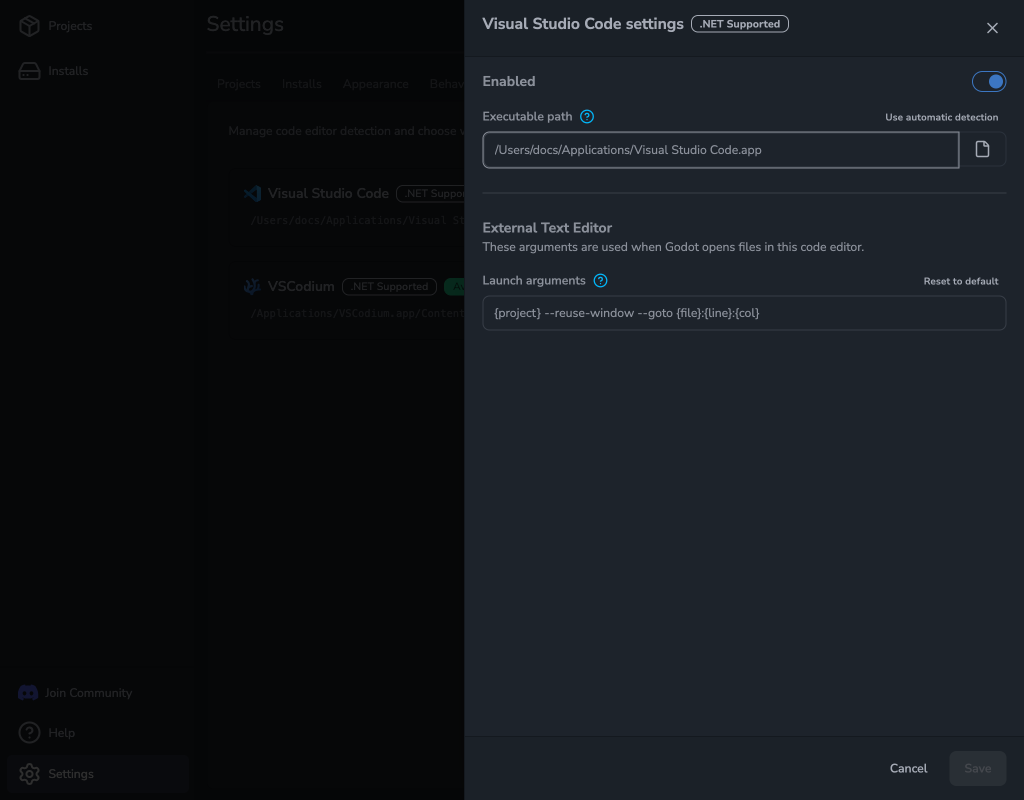The width and height of the screenshot is (1024, 800).
Task: Click the External Text Editor heading
Action: (547, 228)
